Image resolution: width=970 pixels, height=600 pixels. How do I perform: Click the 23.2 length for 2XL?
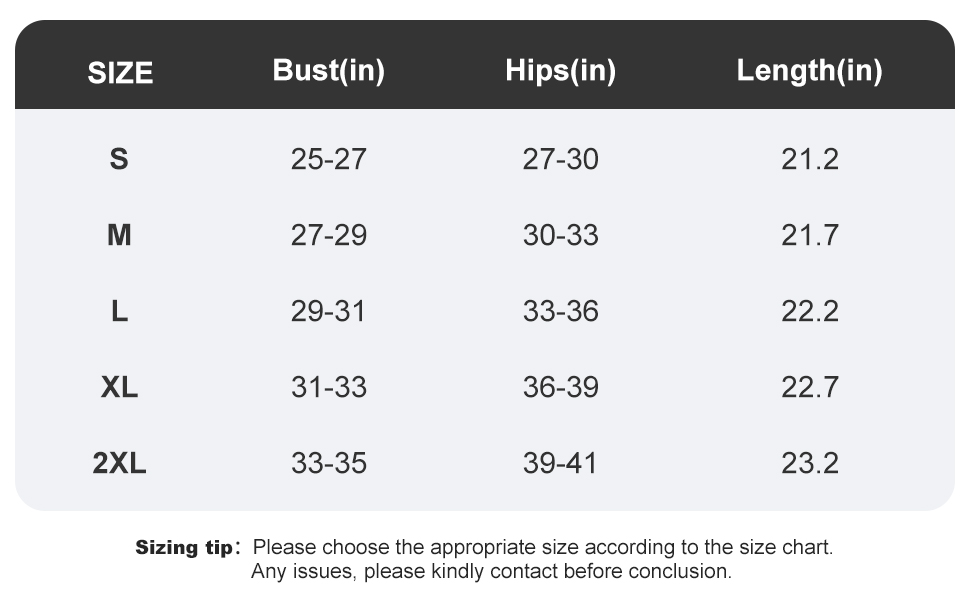(x=809, y=463)
